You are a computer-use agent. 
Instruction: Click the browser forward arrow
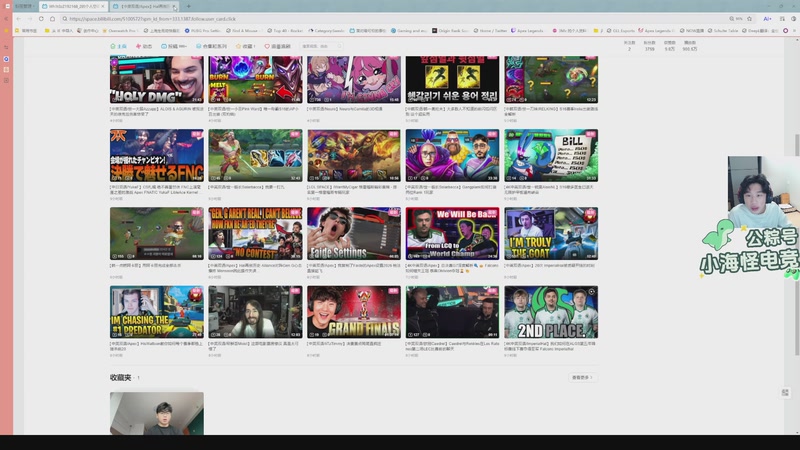30,19
